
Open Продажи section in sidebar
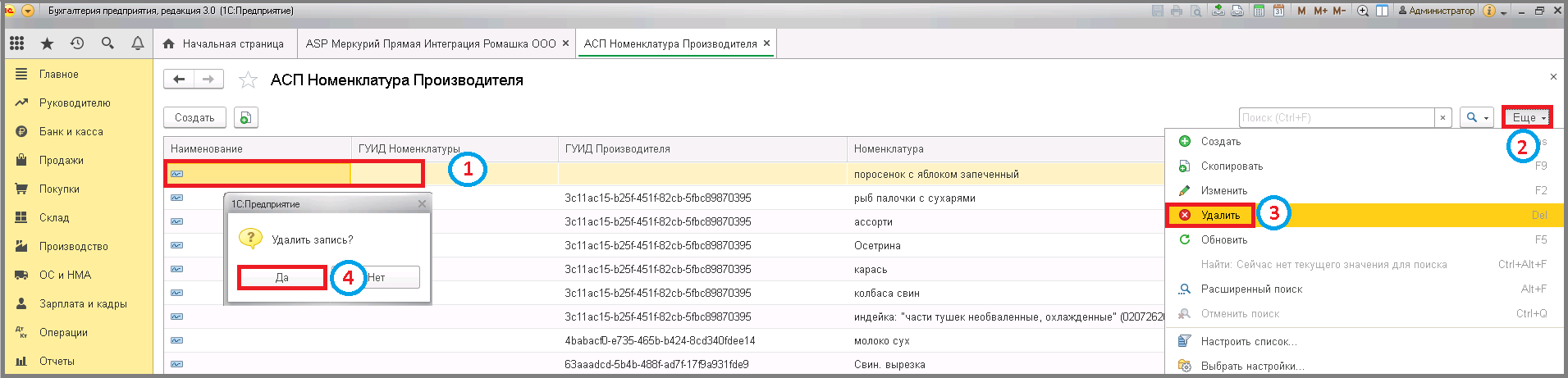(79, 160)
